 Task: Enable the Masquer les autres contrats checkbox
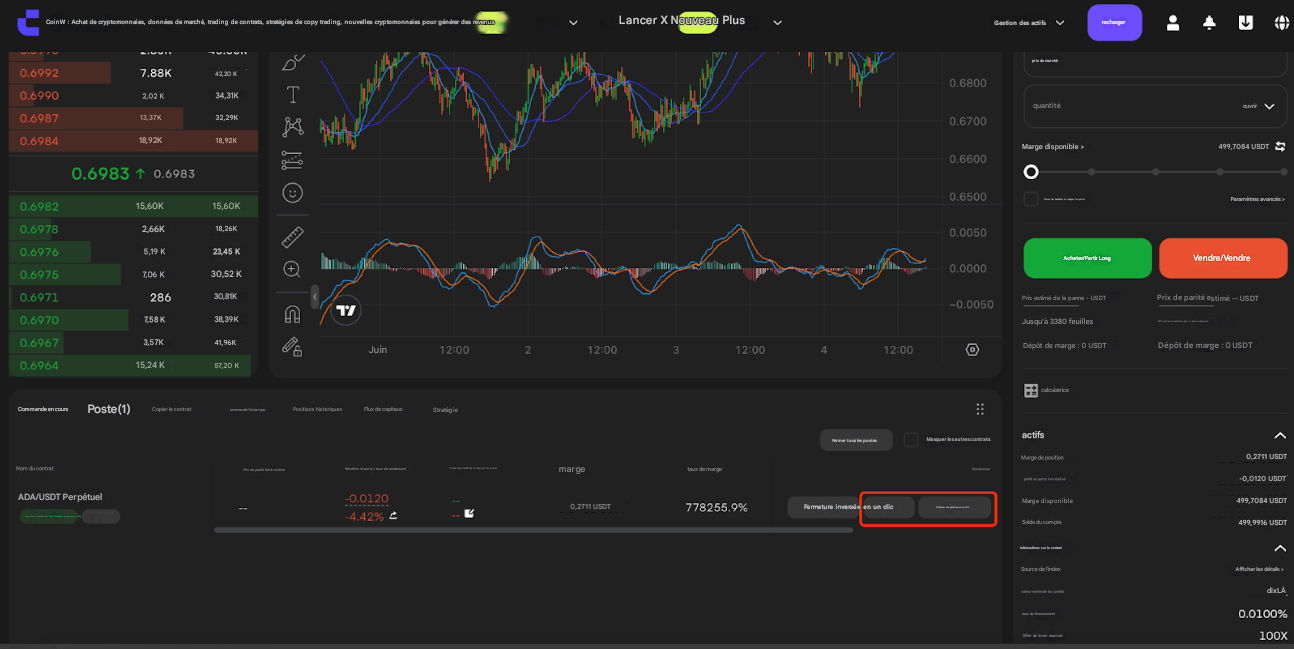coord(911,439)
